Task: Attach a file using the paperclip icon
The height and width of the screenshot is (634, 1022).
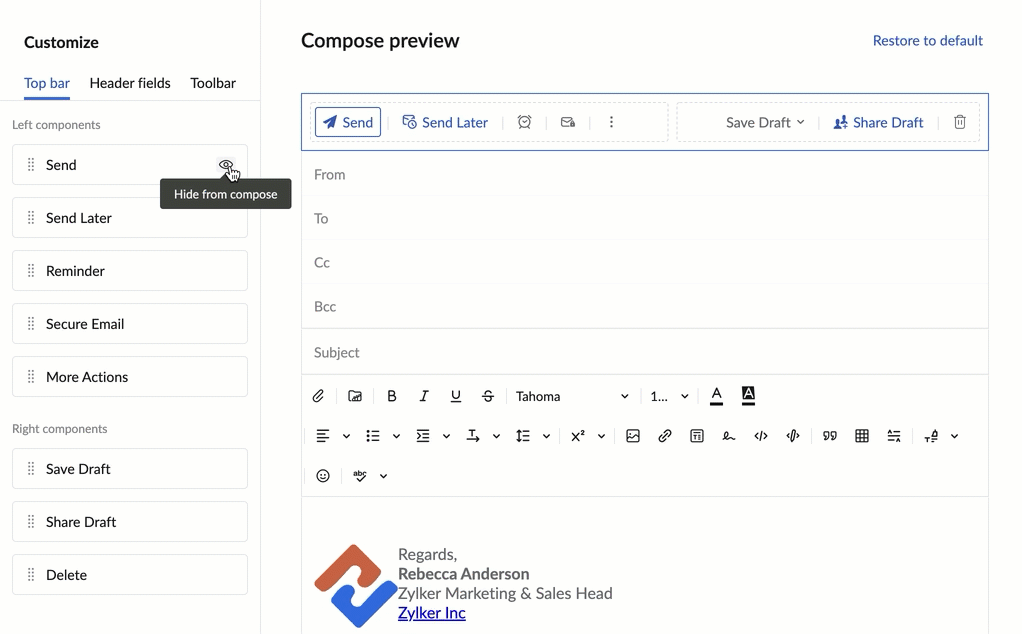Action: (x=318, y=395)
